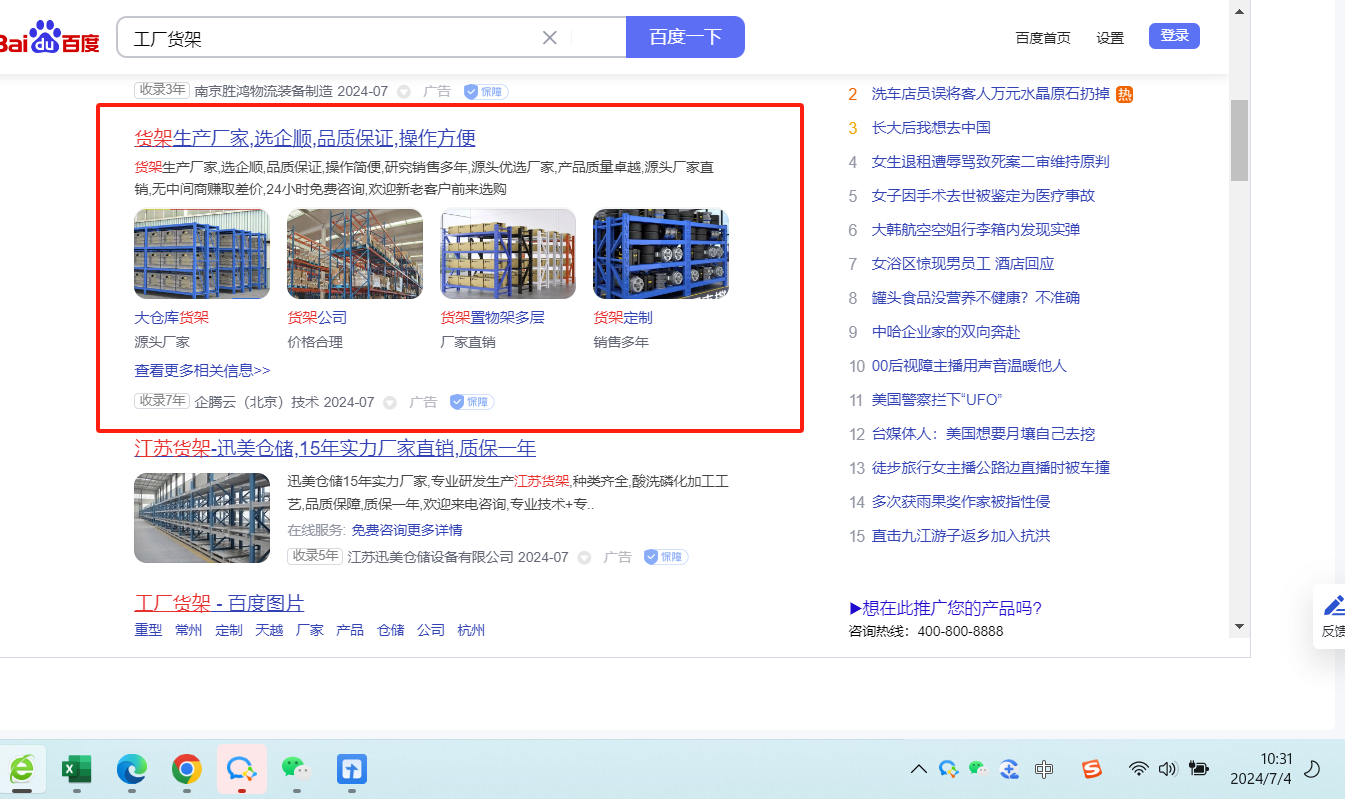This screenshot has width=1345, height=799.
Task: Open the 货架公司 warehouse thumbnail image
Action: point(355,253)
